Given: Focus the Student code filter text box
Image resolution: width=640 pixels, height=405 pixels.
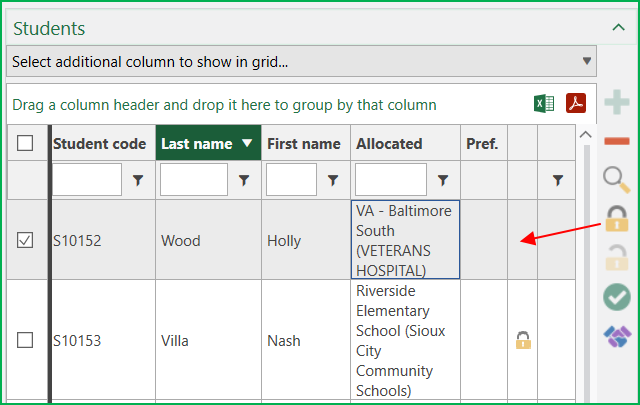Looking at the screenshot, I should pyautogui.click(x=87, y=179).
